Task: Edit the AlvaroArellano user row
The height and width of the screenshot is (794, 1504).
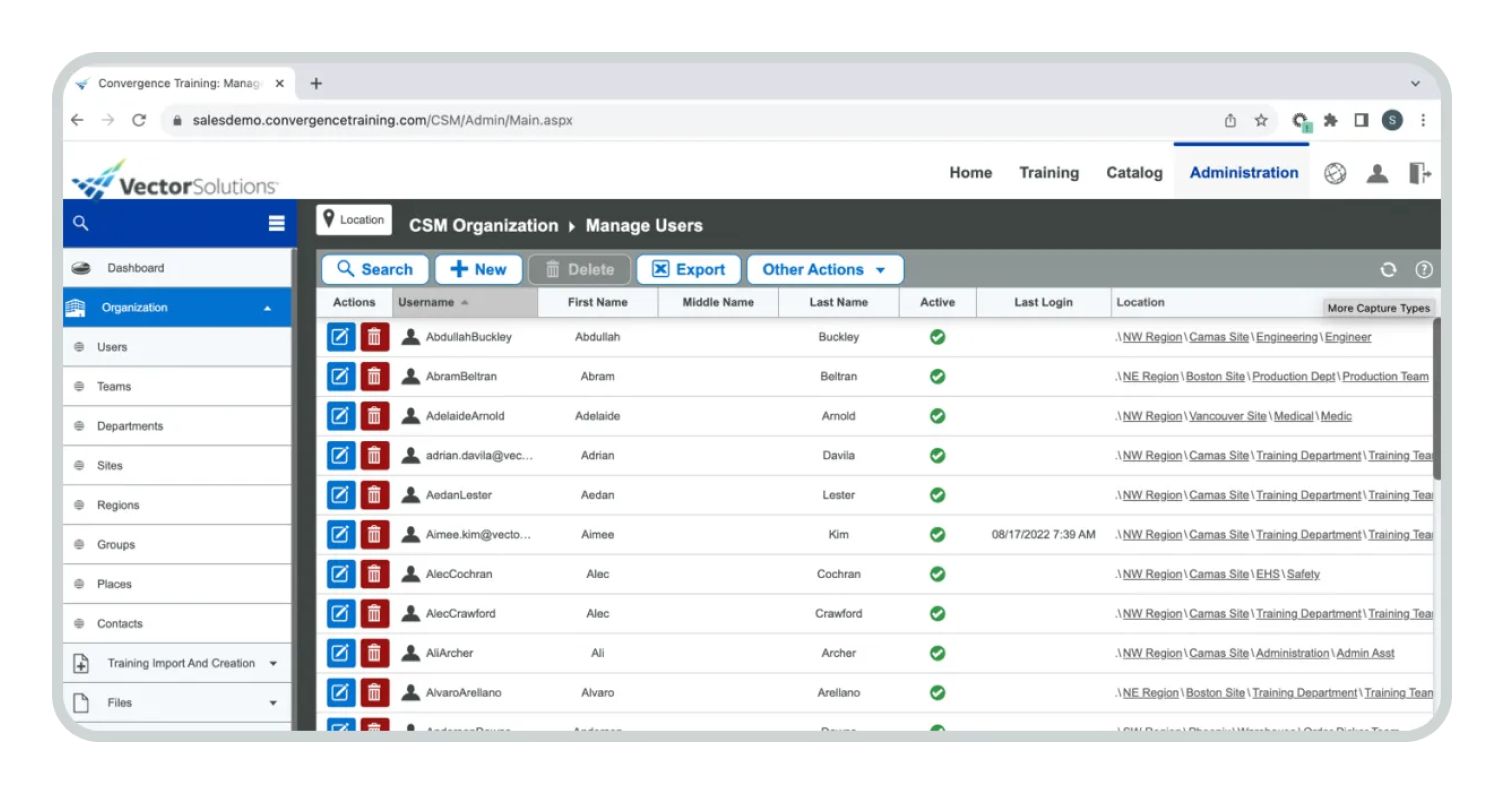Action: pyautogui.click(x=341, y=693)
